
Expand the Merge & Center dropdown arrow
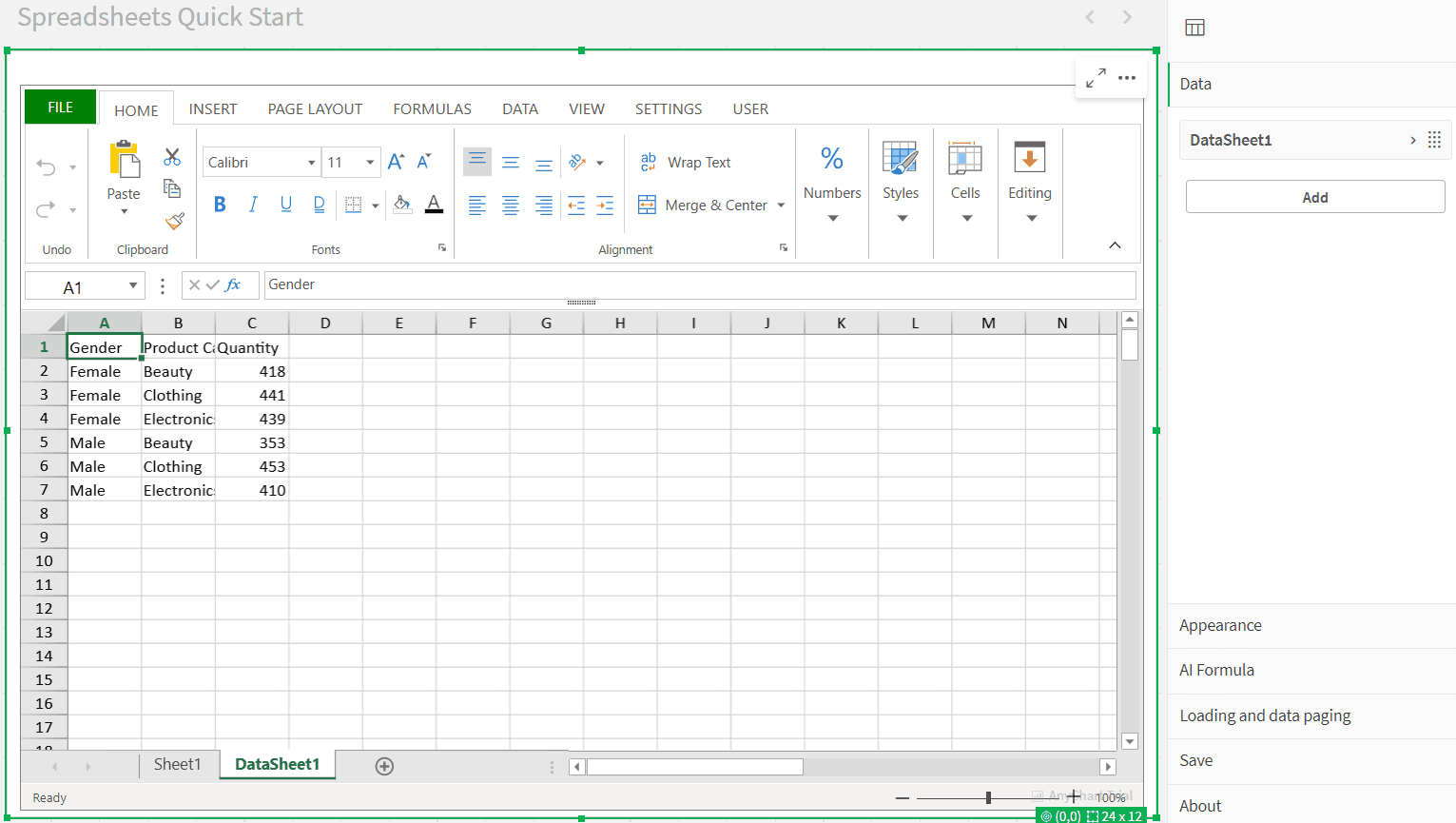pyautogui.click(x=781, y=206)
